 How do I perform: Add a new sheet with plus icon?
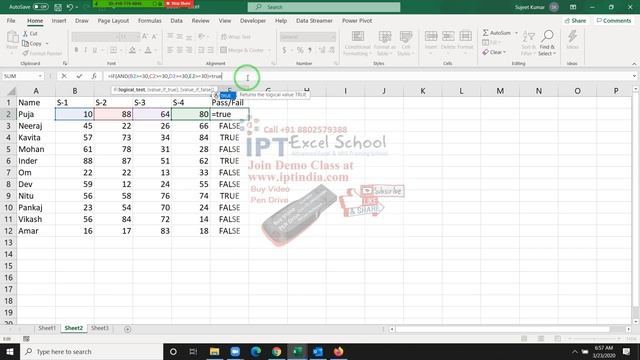(x=127, y=329)
